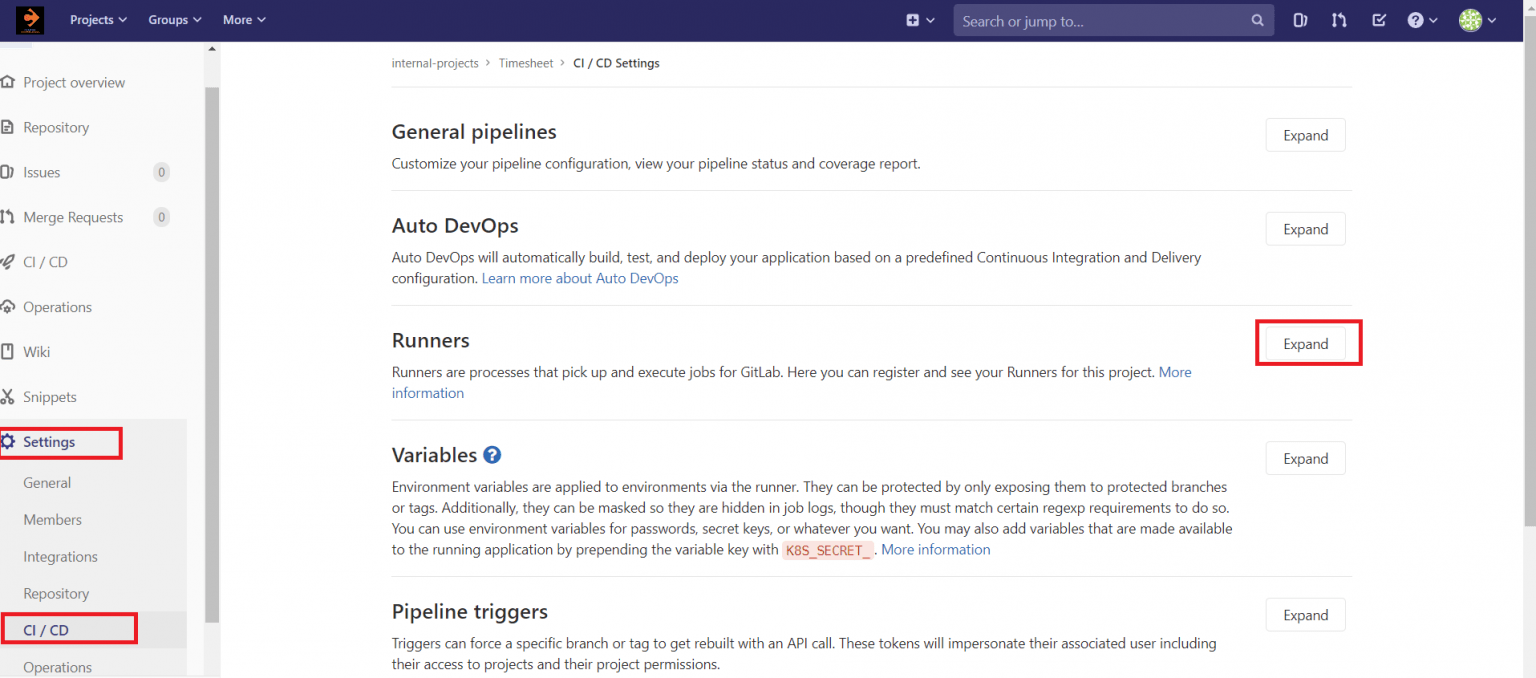
Task: Open the Help question mark menu
Action: point(1422,20)
